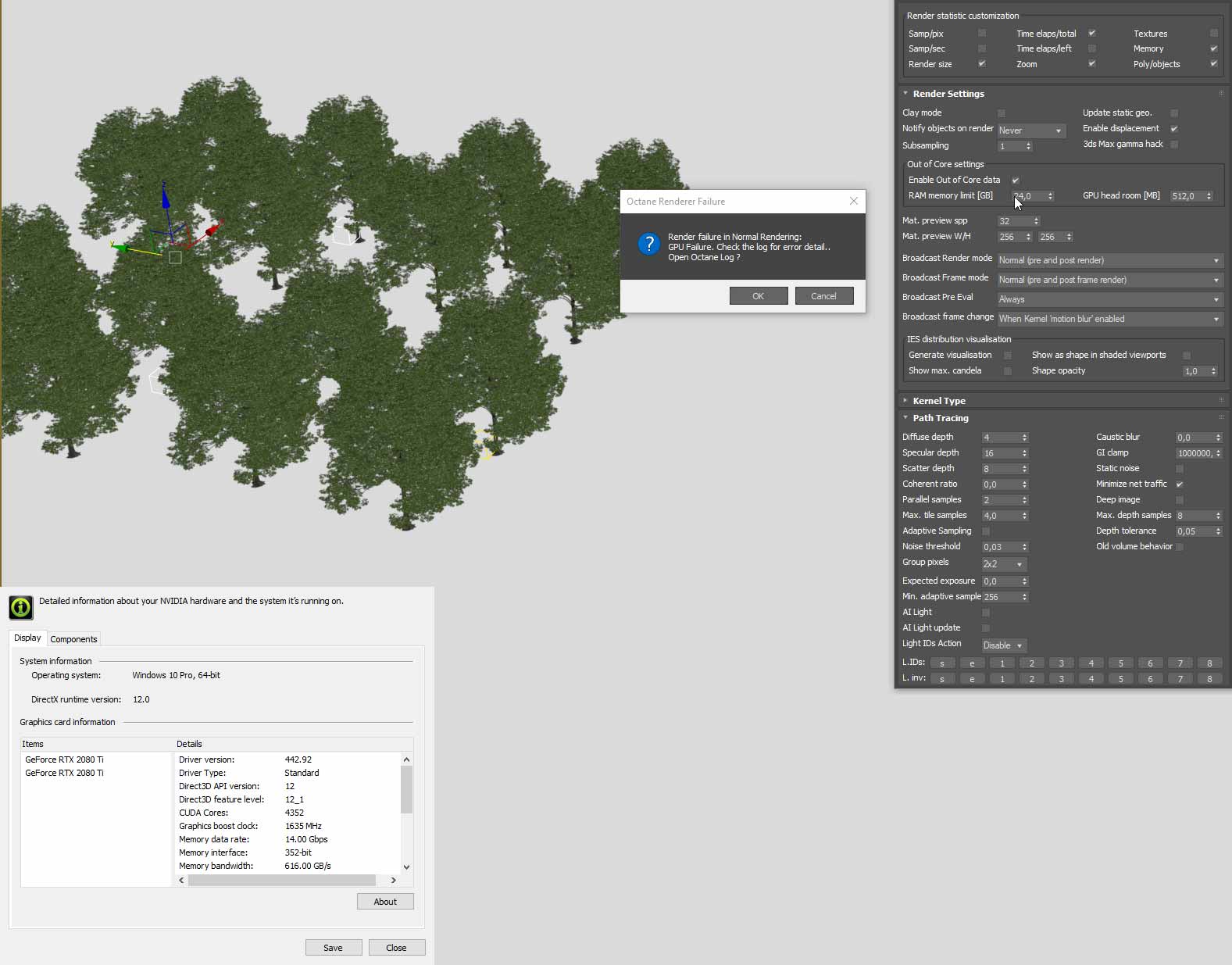This screenshot has width=1232, height=965.
Task: Click Save in NVIDIA system information
Action: point(334,948)
